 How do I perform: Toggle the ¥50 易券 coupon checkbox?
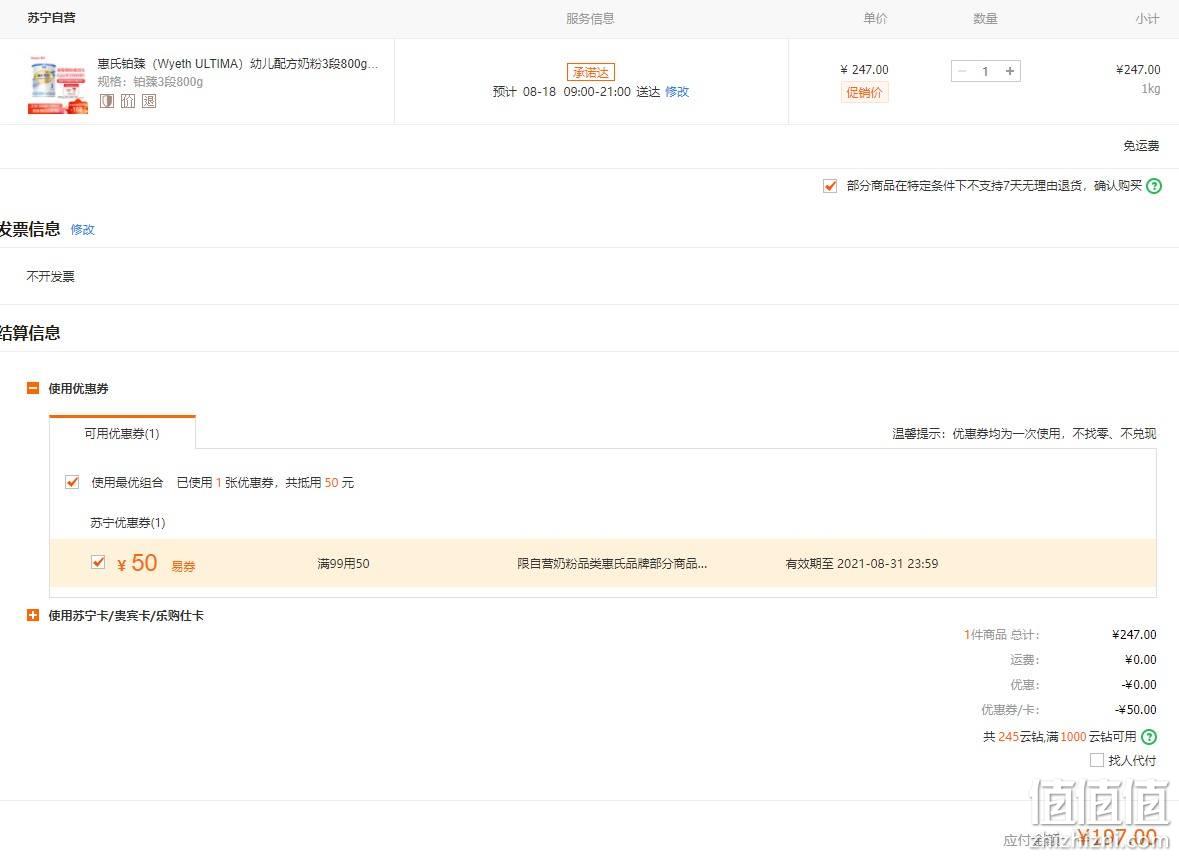[98, 562]
